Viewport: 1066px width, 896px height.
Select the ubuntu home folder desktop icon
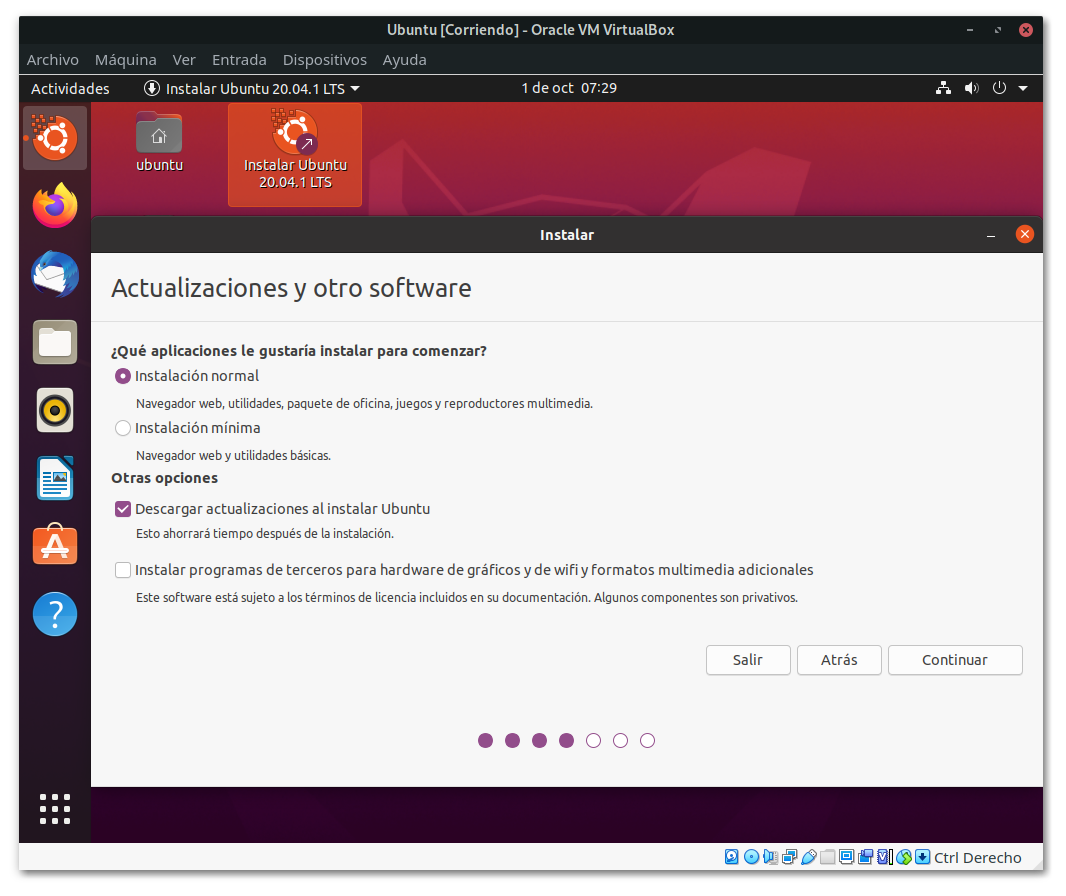pos(159,143)
